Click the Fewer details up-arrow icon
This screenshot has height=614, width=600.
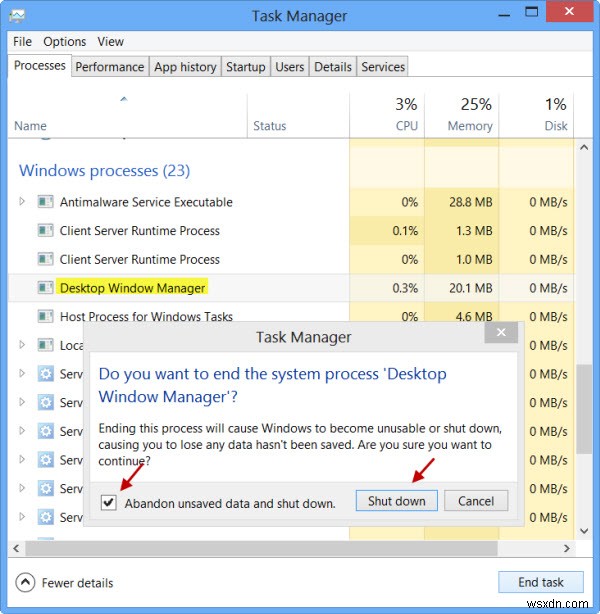(x=25, y=583)
